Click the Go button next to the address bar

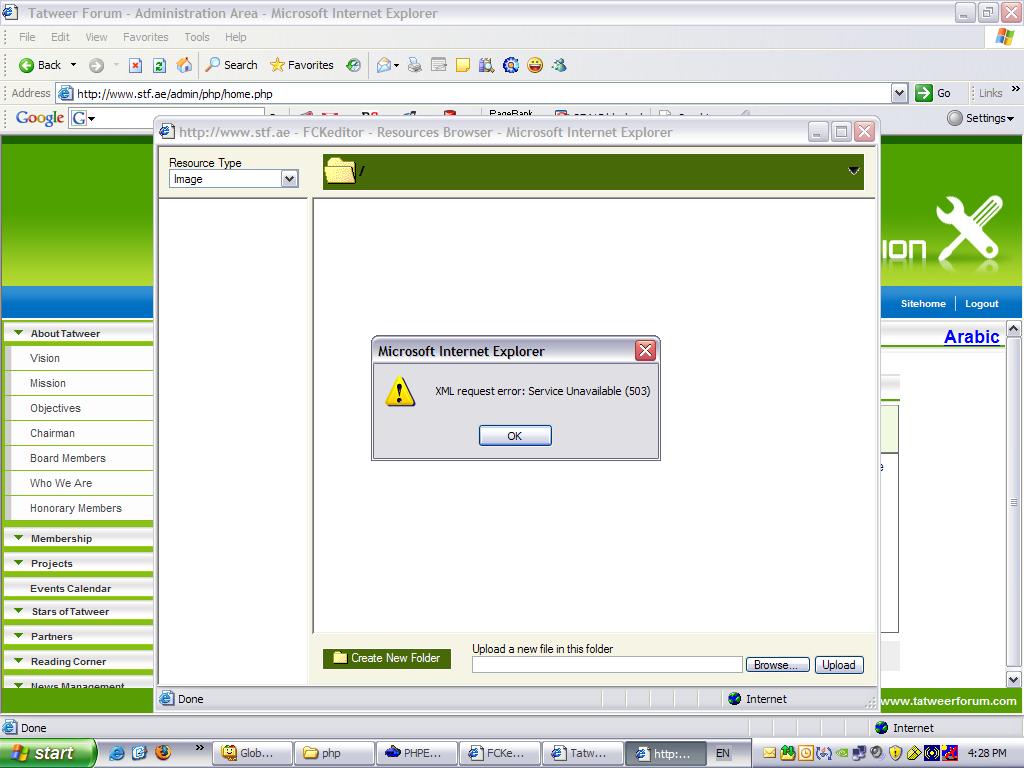(933, 93)
